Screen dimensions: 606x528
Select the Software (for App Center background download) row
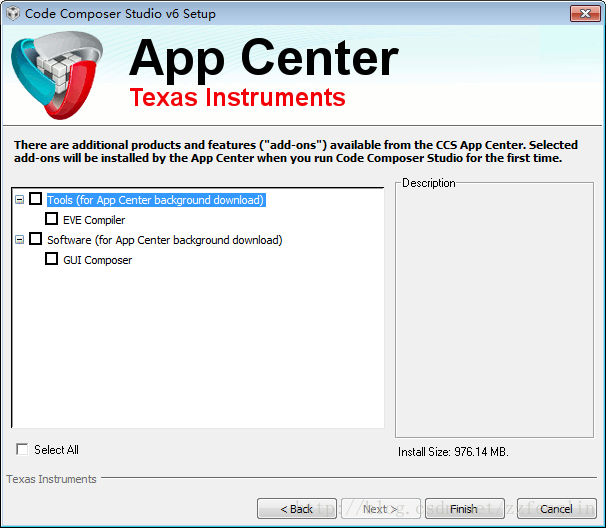pos(165,240)
